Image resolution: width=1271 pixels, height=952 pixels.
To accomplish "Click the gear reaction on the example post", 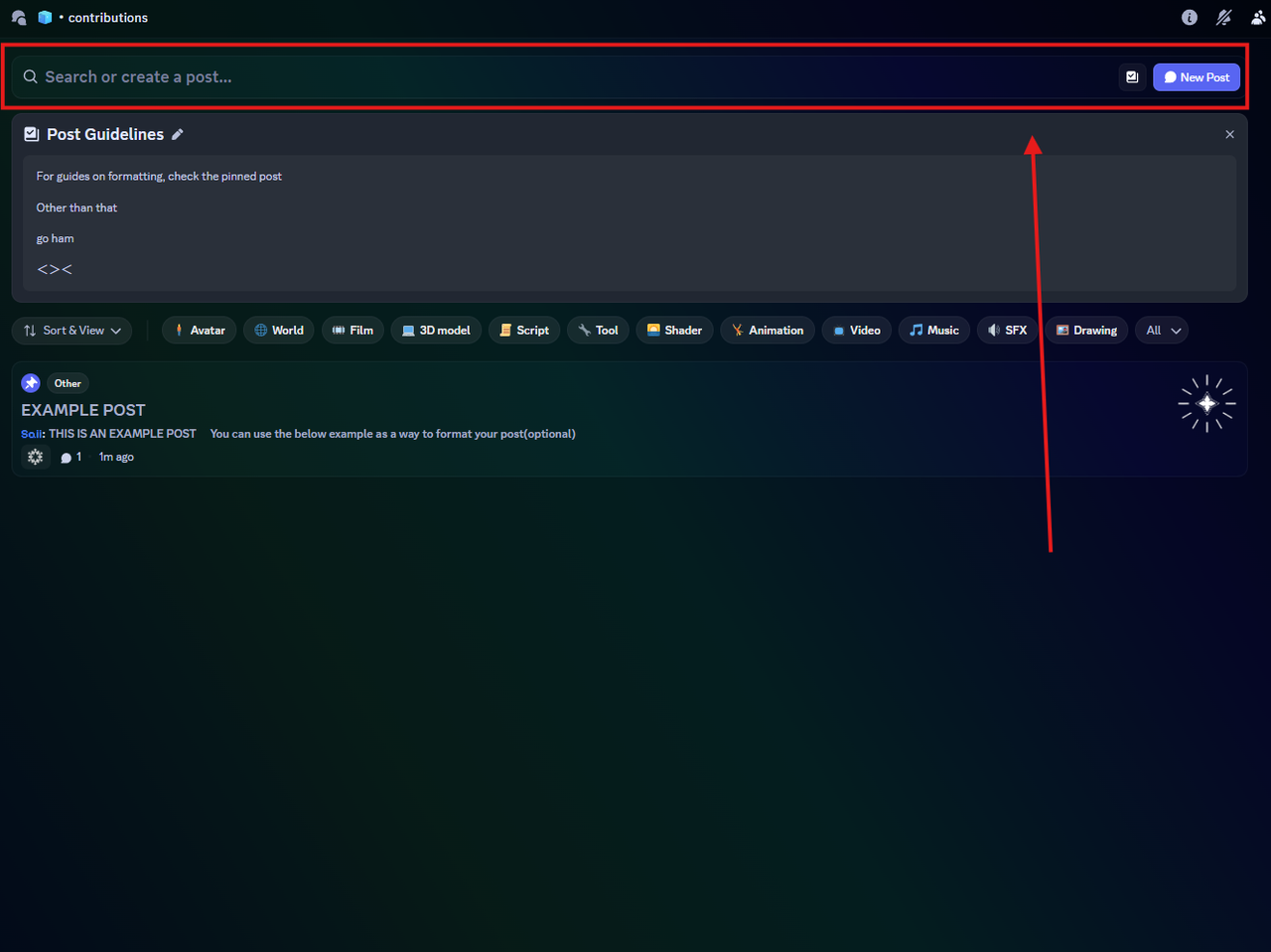I will pos(36,457).
